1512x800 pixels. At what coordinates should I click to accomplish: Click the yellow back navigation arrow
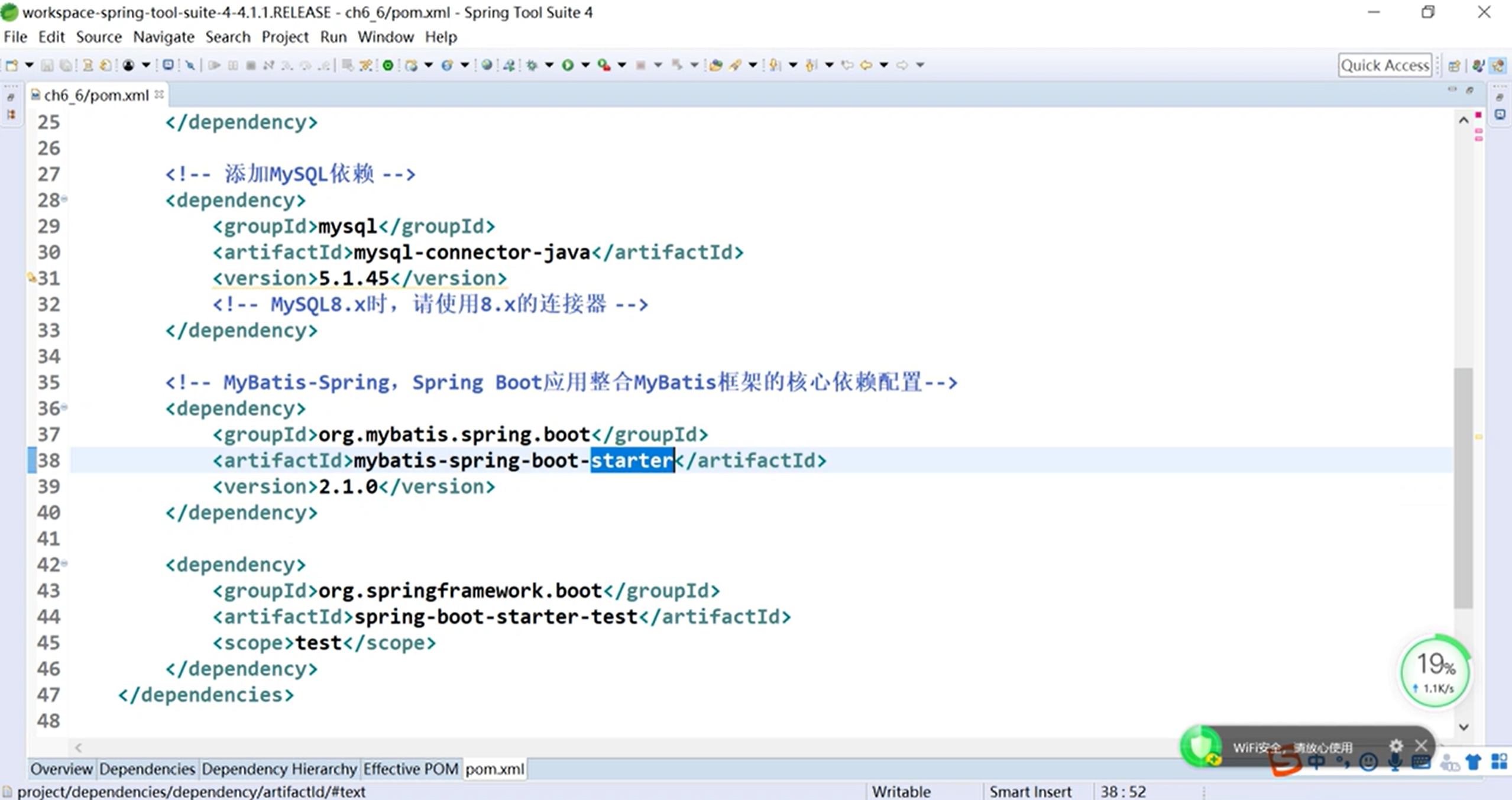pos(866,65)
